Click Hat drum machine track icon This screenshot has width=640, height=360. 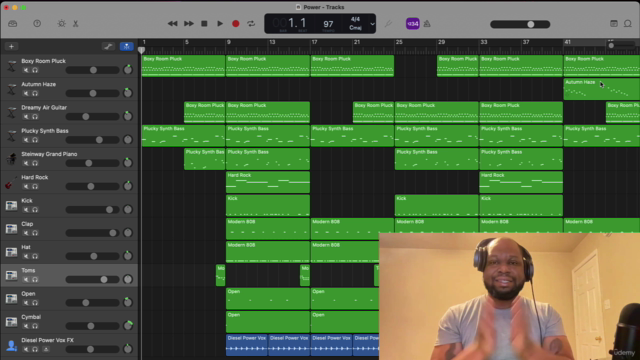11,252
